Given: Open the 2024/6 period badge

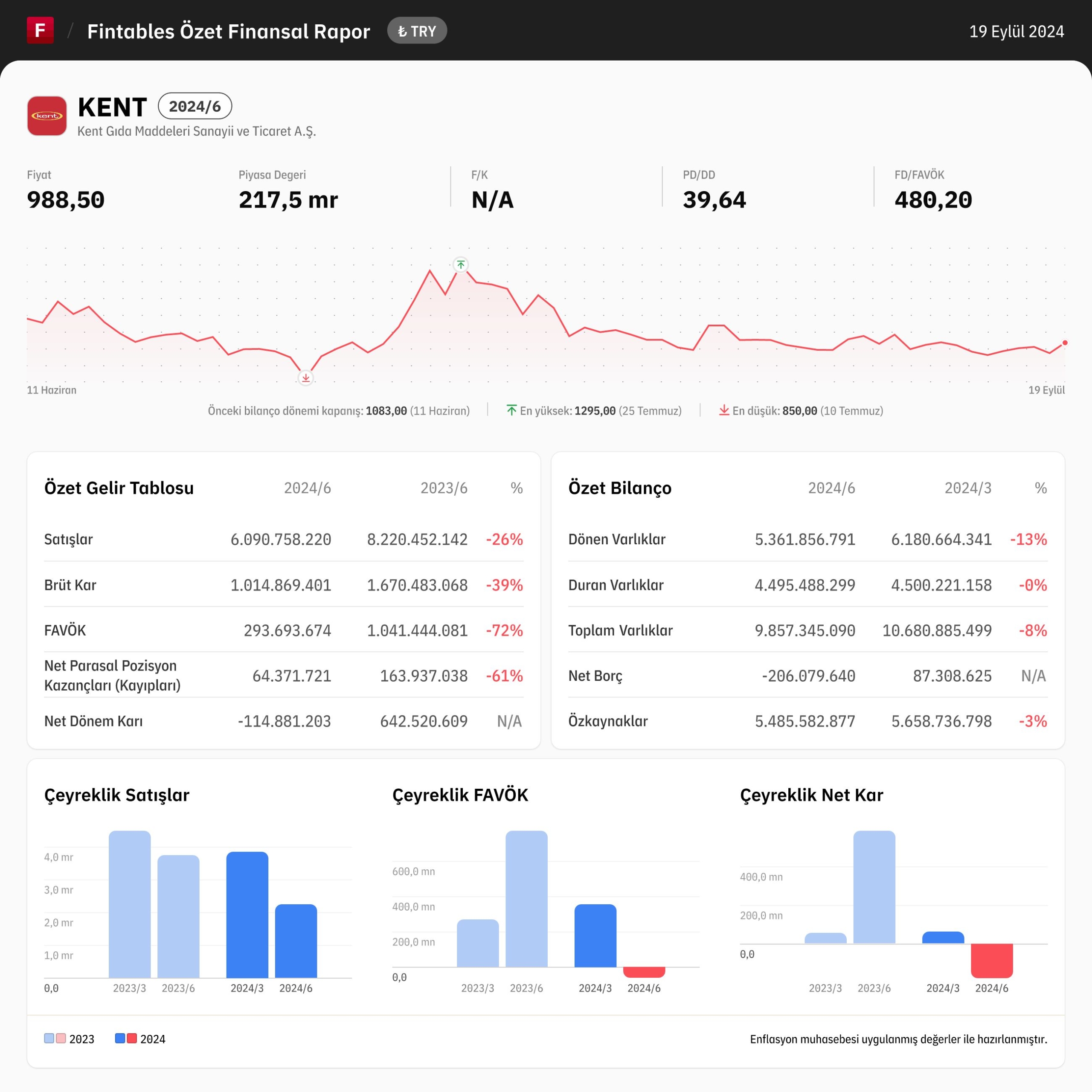Looking at the screenshot, I should point(195,106).
